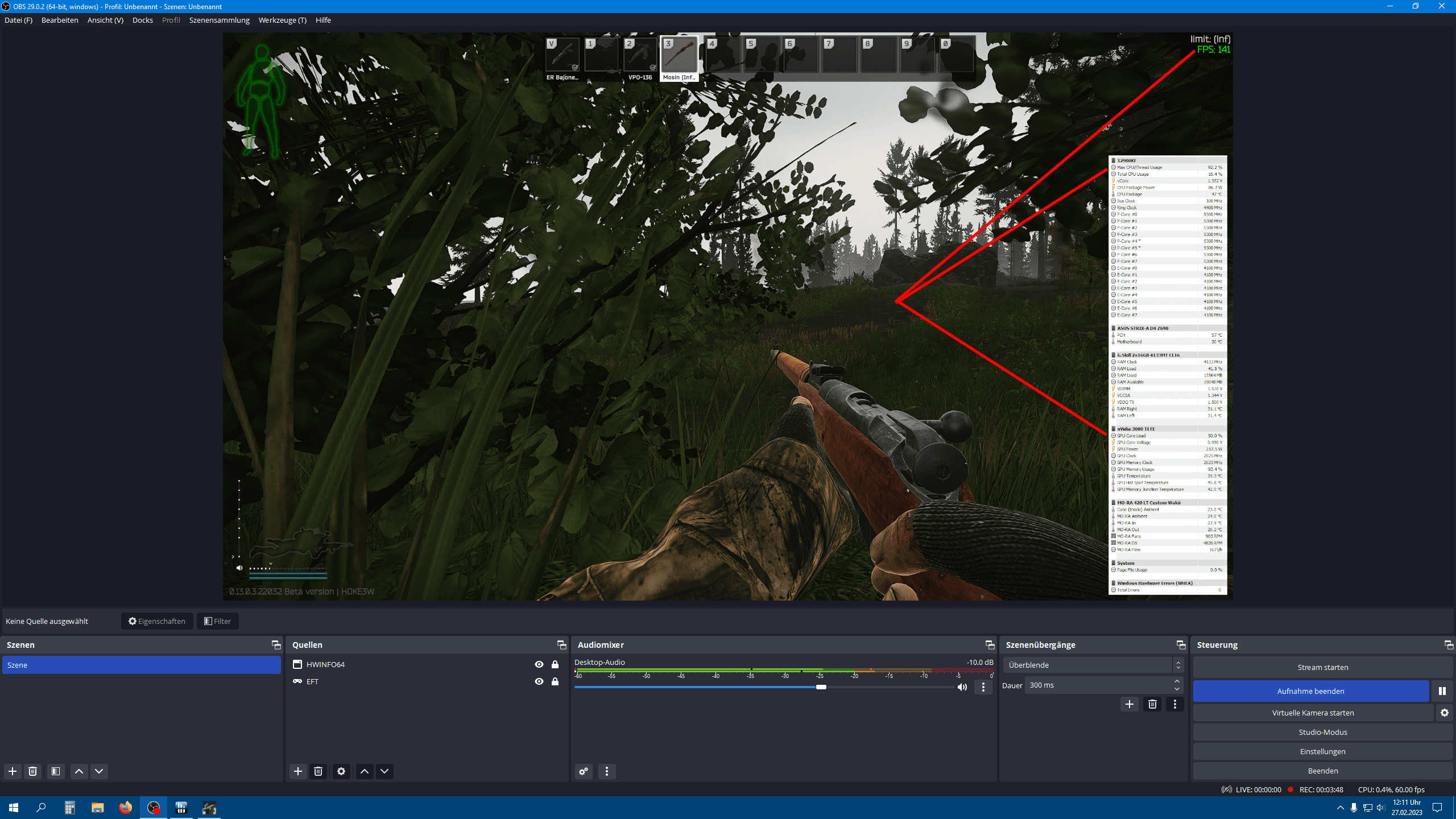Image resolution: width=1456 pixels, height=819 pixels.
Task: Open advanced audio properties gear icon
Action: [x=584, y=771]
